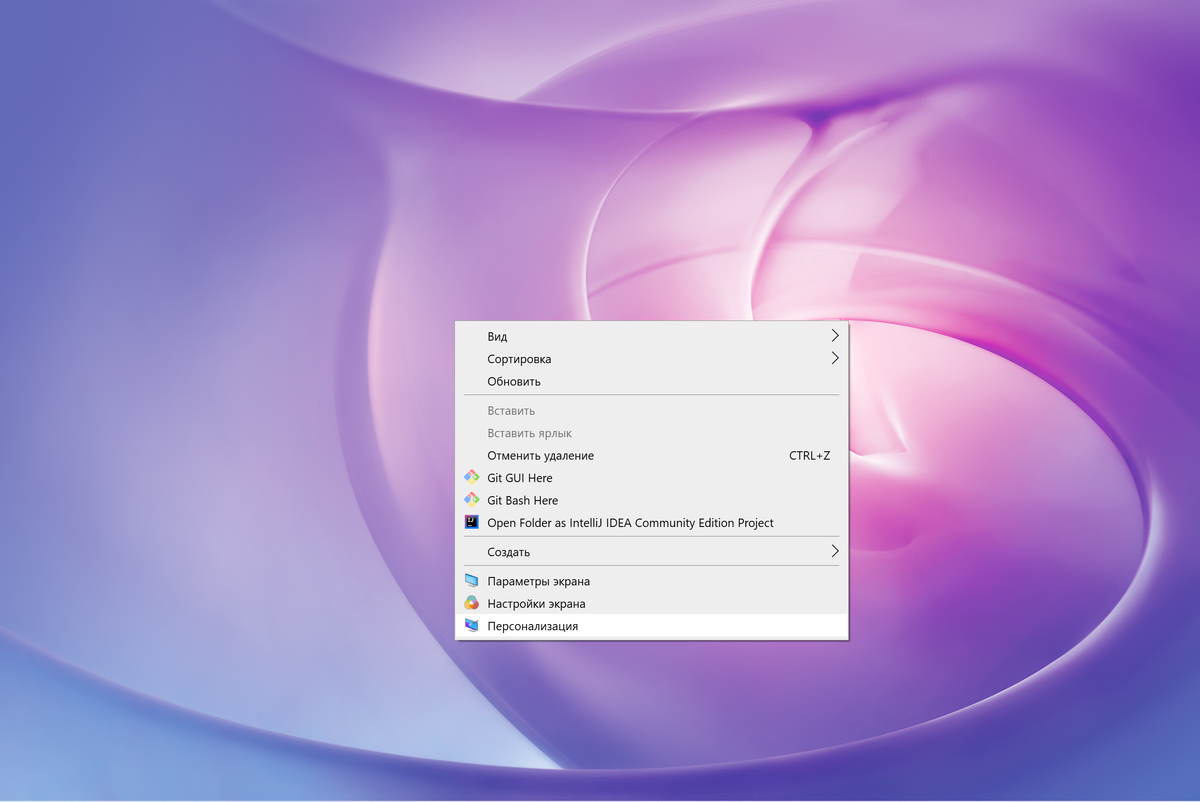Click the CTRL+Z shortcut text
1200x802 pixels.
click(x=810, y=456)
